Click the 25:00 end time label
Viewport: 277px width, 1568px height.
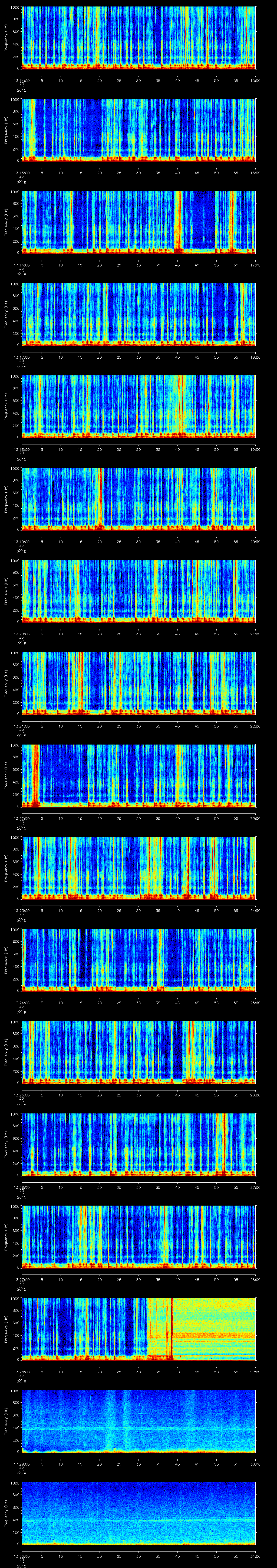click(255, 1003)
